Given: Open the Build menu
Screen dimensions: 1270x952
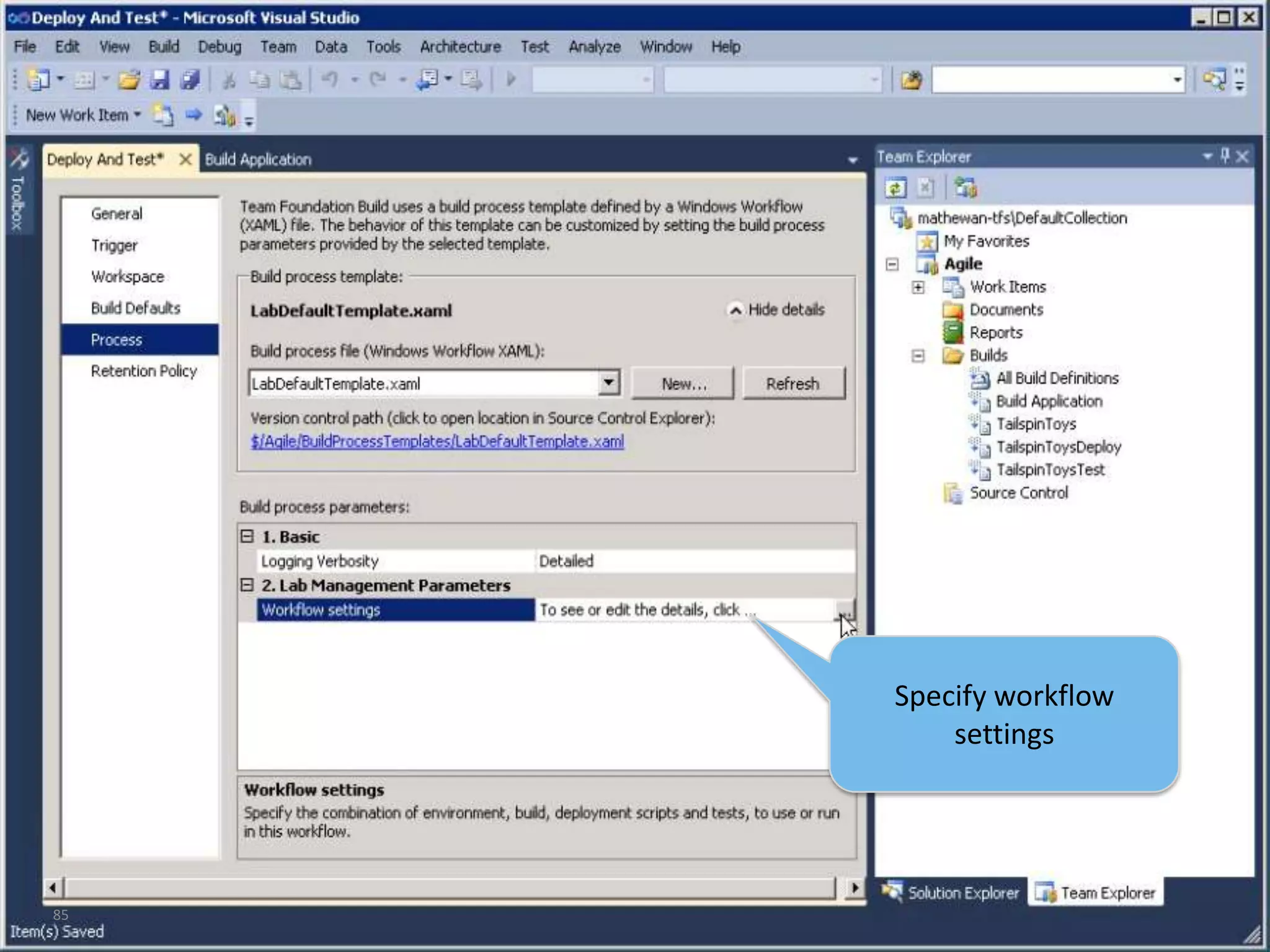Looking at the screenshot, I should point(164,46).
